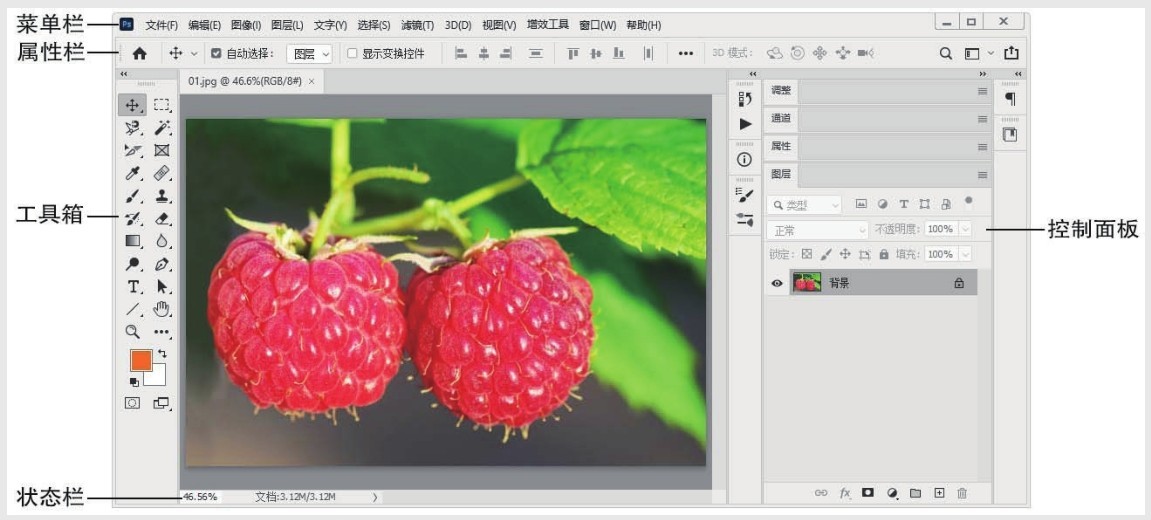Open the Move tool preset picker arrow
The image size is (1151, 520).
(x=195, y=53)
